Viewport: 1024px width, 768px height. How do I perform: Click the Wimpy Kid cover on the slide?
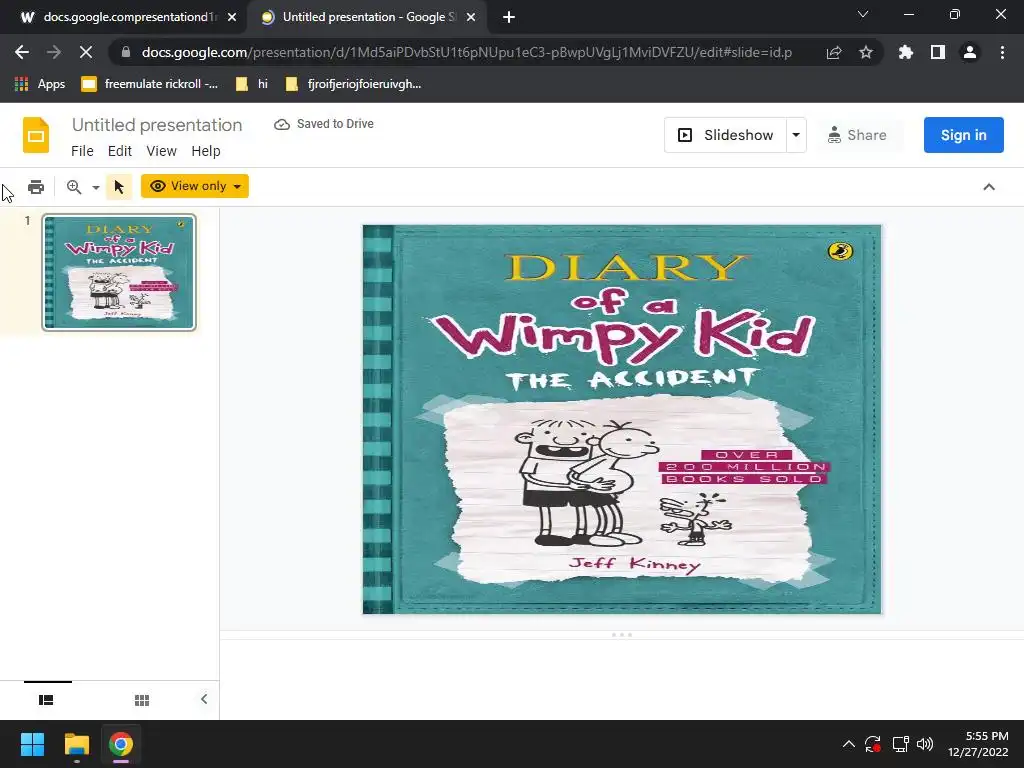click(622, 419)
